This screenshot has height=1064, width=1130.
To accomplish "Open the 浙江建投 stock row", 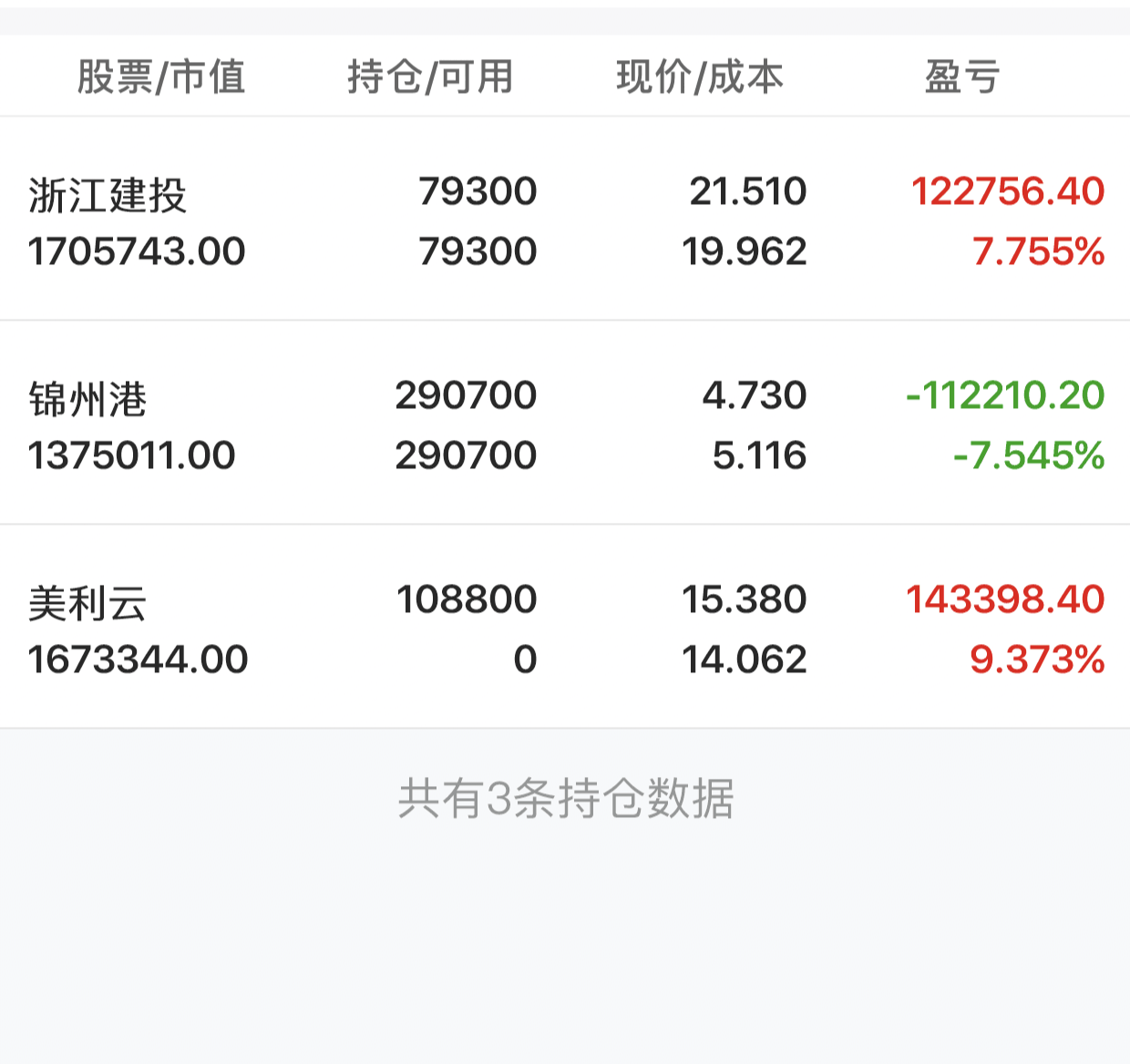I will 108,195.
